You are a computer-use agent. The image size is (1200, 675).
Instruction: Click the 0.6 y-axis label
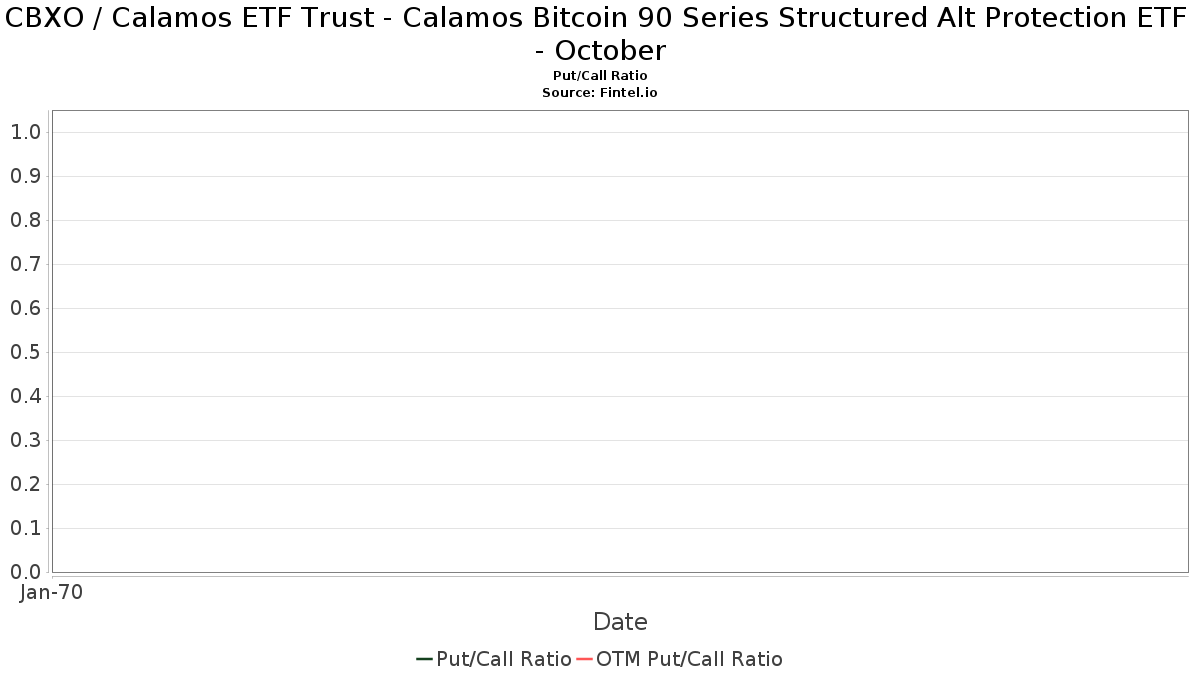(25, 308)
